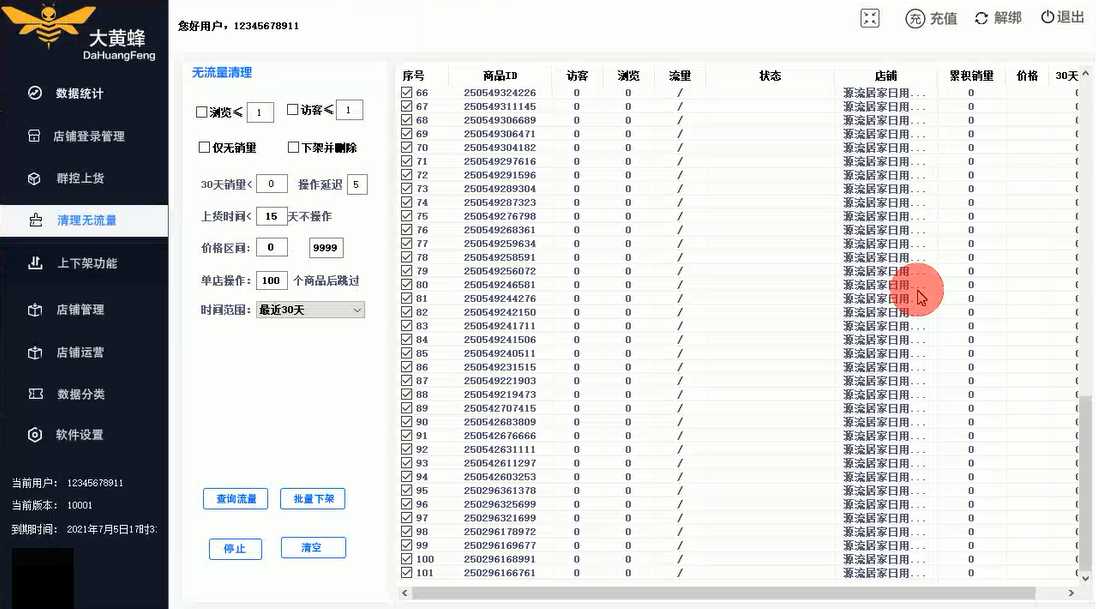Viewport: 1096px width, 609px height.
Task: Click the fullscreen shrink icon at top
Action: tap(870, 18)
